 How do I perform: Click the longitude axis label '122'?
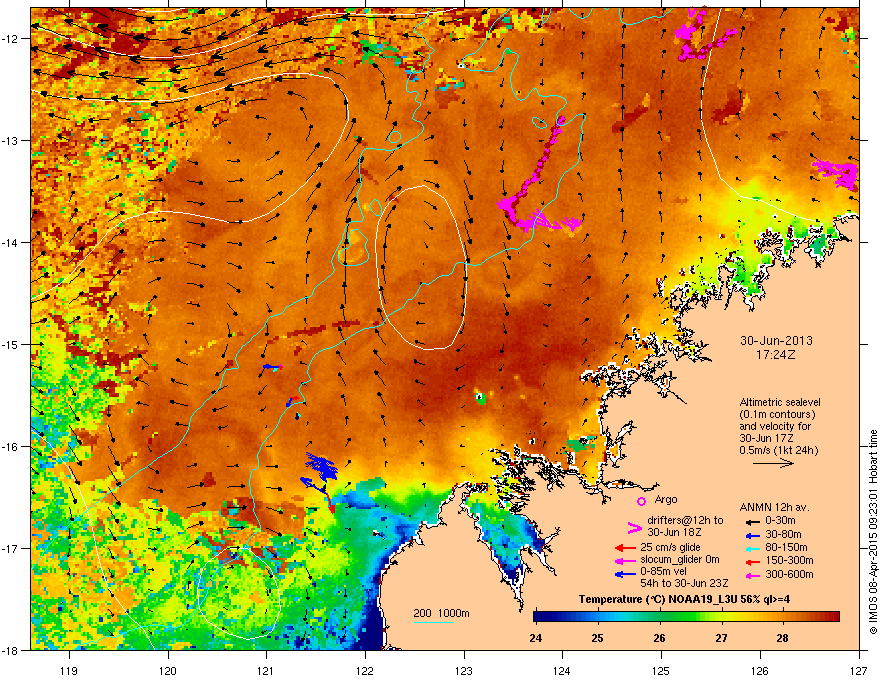tap(365, 670)
